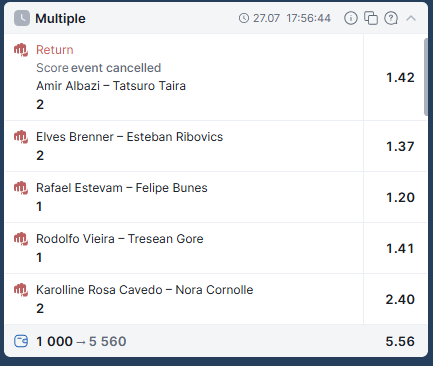Collapse the Multiple bet with the chevron
This screenshot has width=433, height=366.
(411, 18)
